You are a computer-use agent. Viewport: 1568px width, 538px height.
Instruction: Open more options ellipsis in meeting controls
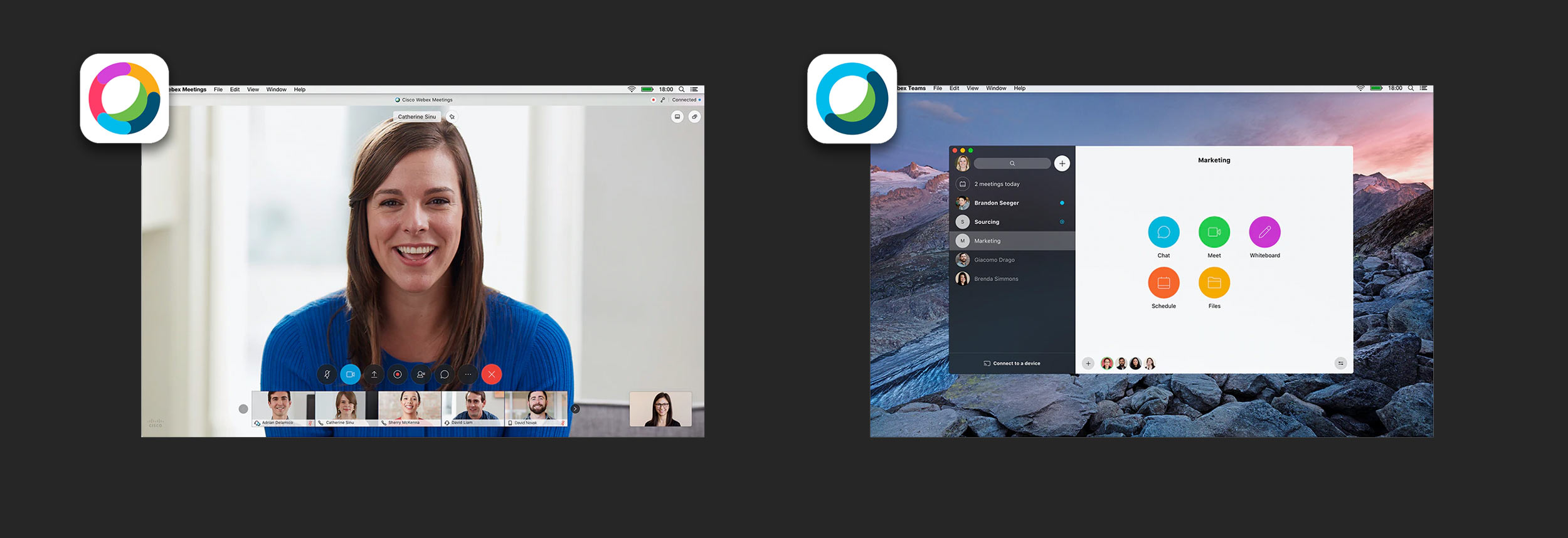(469, 374)
